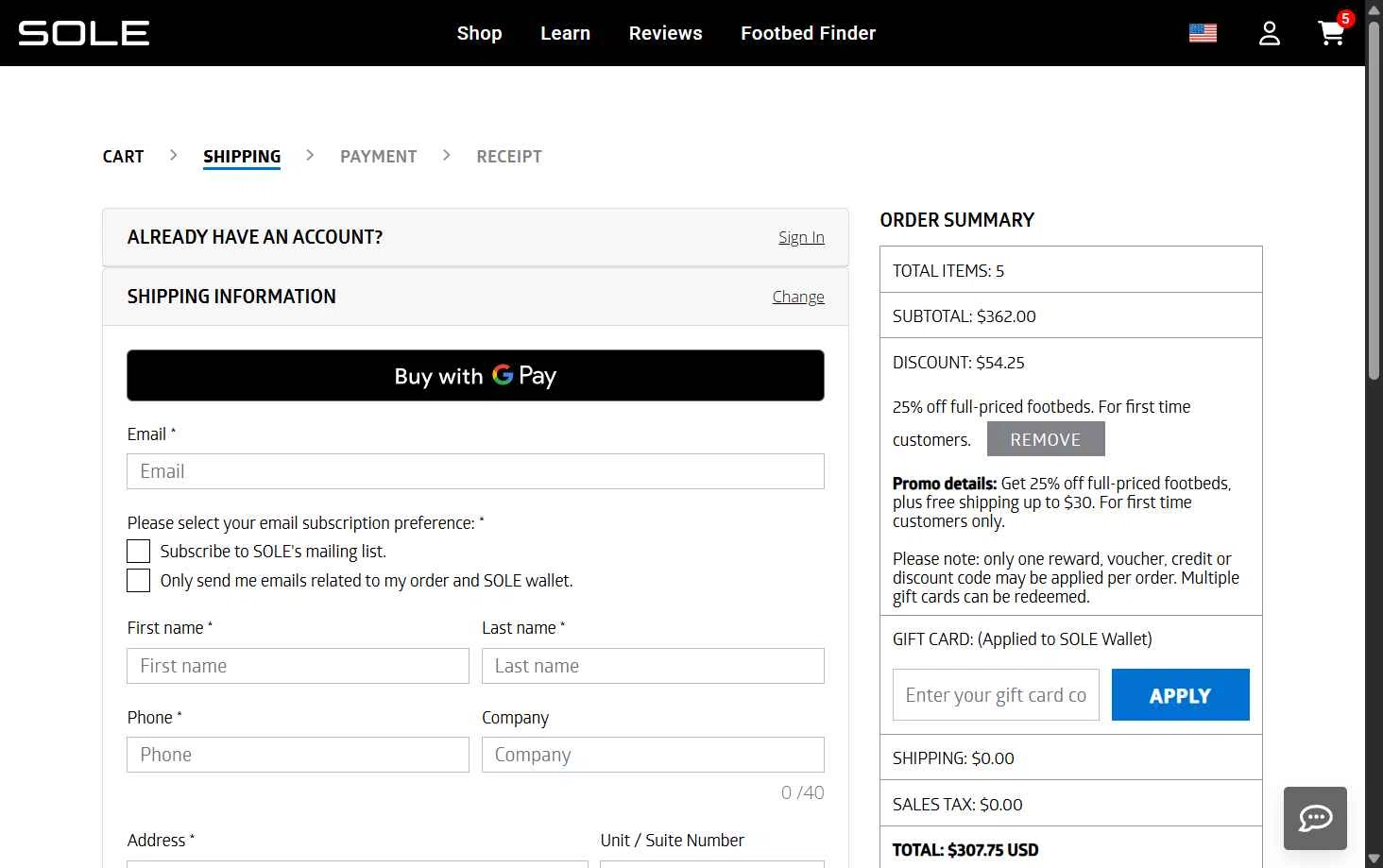
Task: Click the SOLE logo
Action: point(83,33)
